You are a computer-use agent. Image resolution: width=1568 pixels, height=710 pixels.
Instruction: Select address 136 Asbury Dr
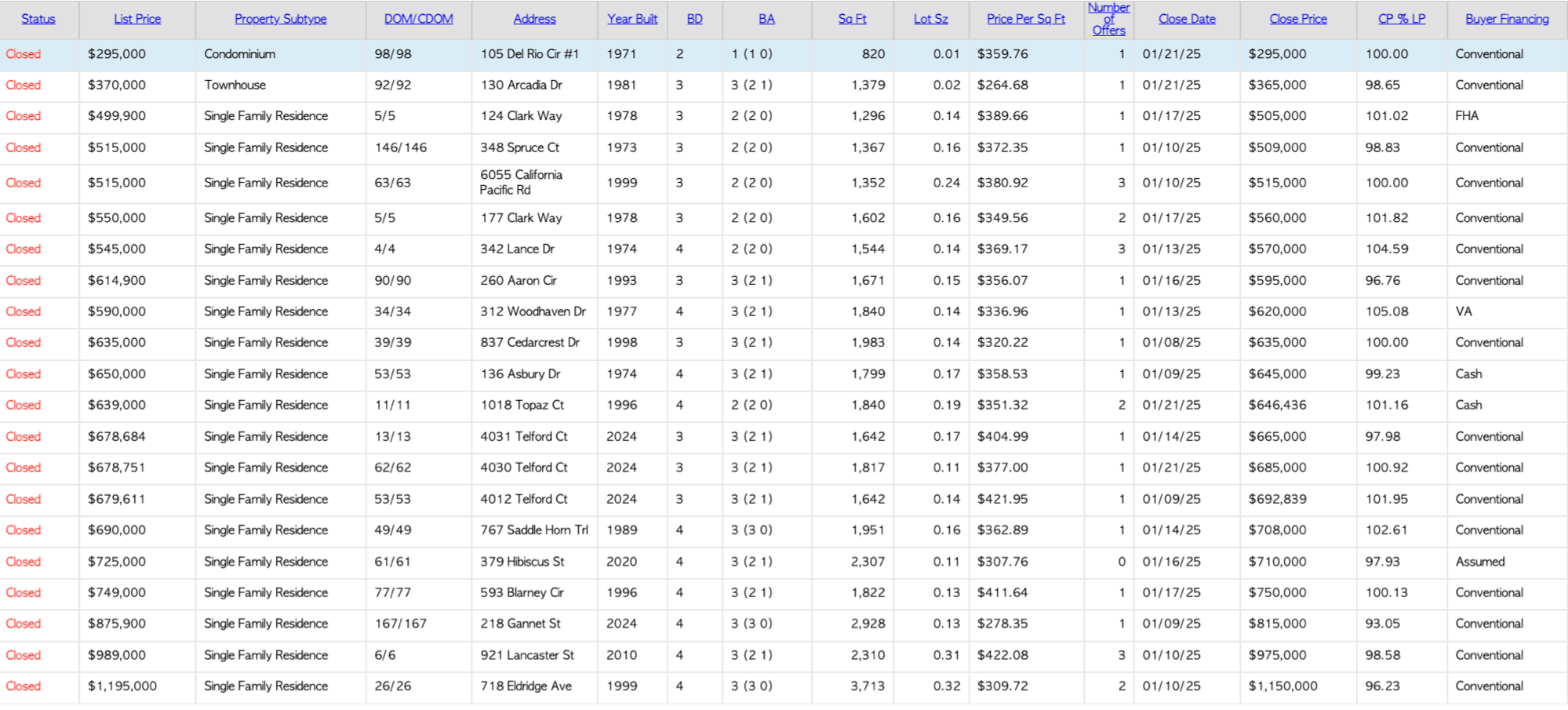pyautogui.click(x=521, y=374)
